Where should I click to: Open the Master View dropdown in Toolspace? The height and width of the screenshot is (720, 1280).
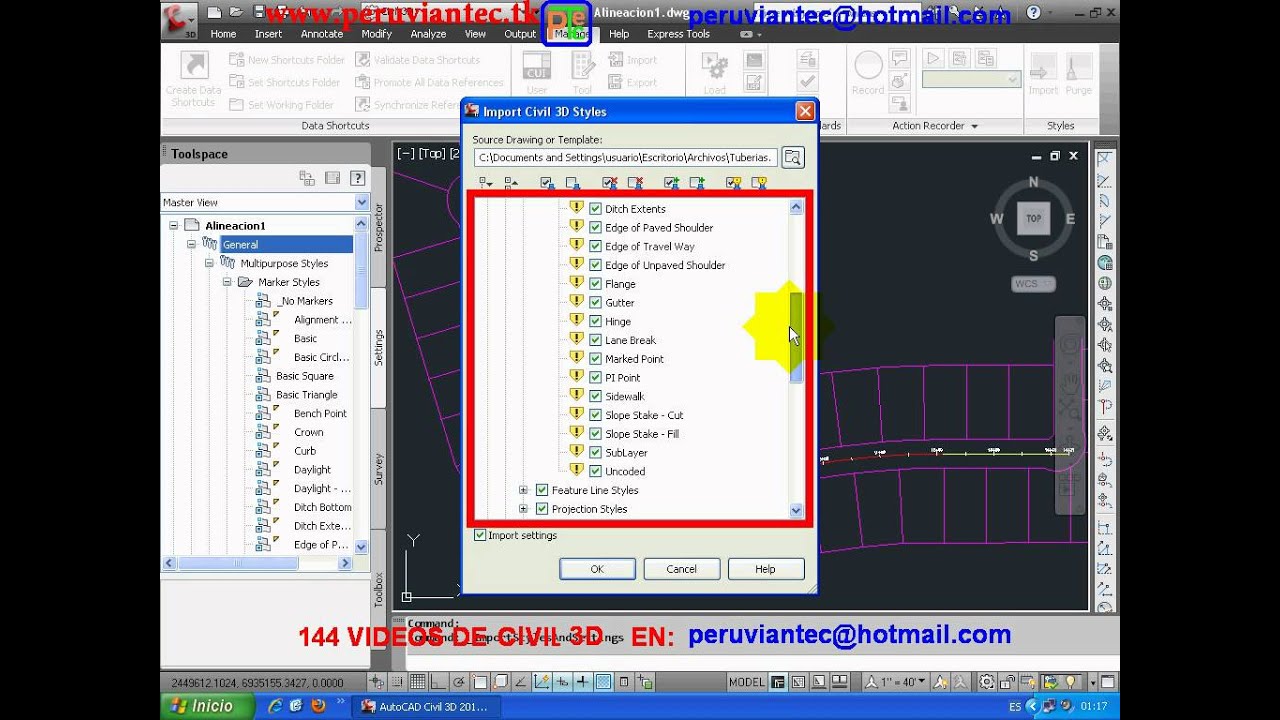[x=362, y=202]
